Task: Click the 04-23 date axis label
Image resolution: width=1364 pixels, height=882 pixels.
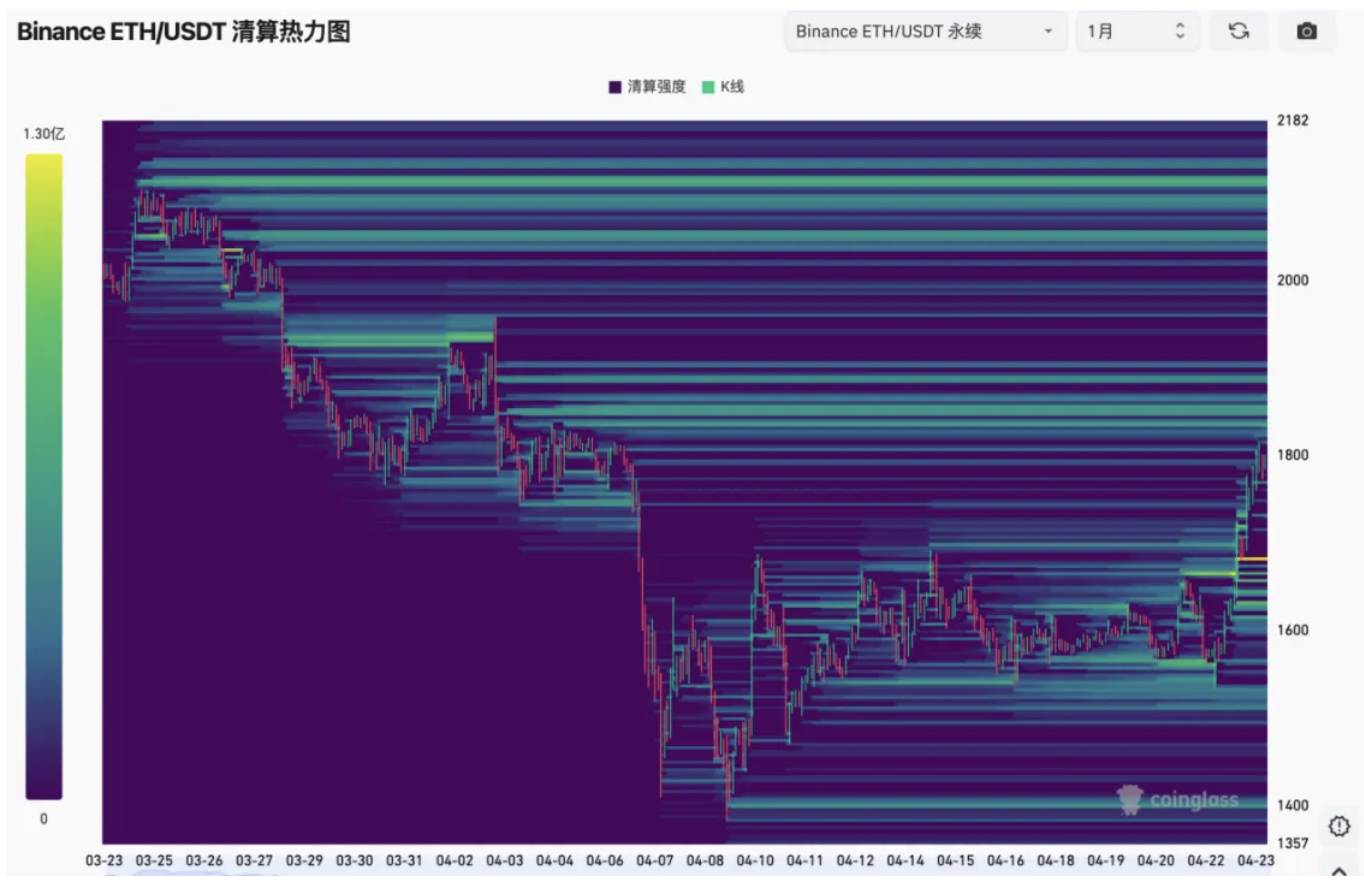Action: (1255, 861)
